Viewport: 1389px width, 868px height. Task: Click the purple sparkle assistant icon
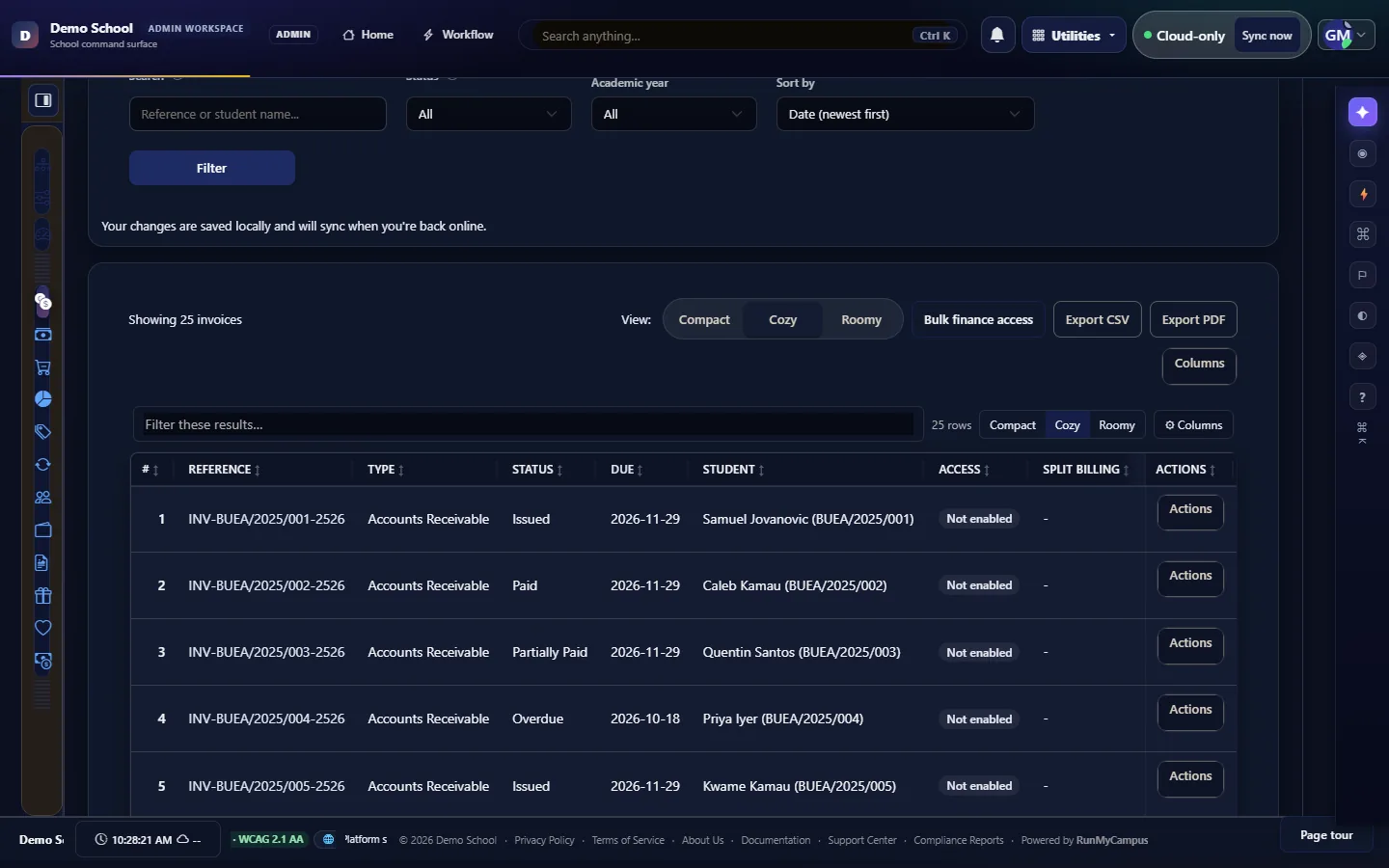point(1362,113)
